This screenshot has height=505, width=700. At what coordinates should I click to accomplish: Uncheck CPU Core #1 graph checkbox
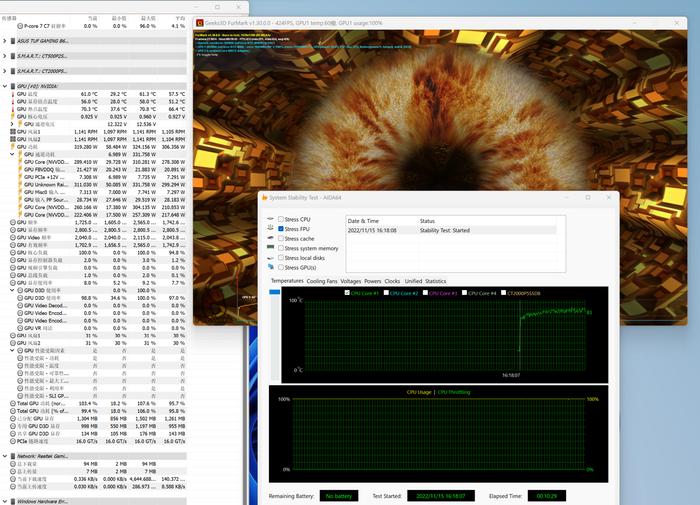click(347, 293)
